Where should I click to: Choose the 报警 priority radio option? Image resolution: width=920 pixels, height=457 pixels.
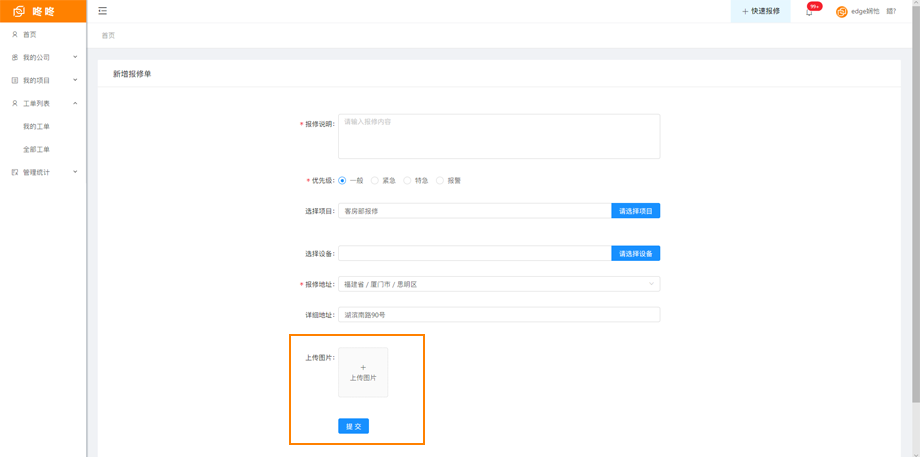440,181
